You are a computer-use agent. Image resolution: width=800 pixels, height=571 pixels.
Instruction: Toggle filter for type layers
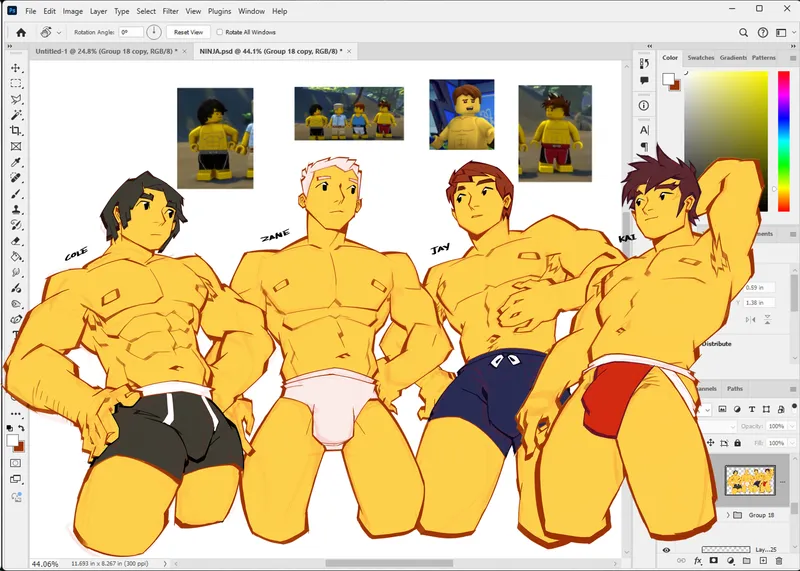click(752, 409)
